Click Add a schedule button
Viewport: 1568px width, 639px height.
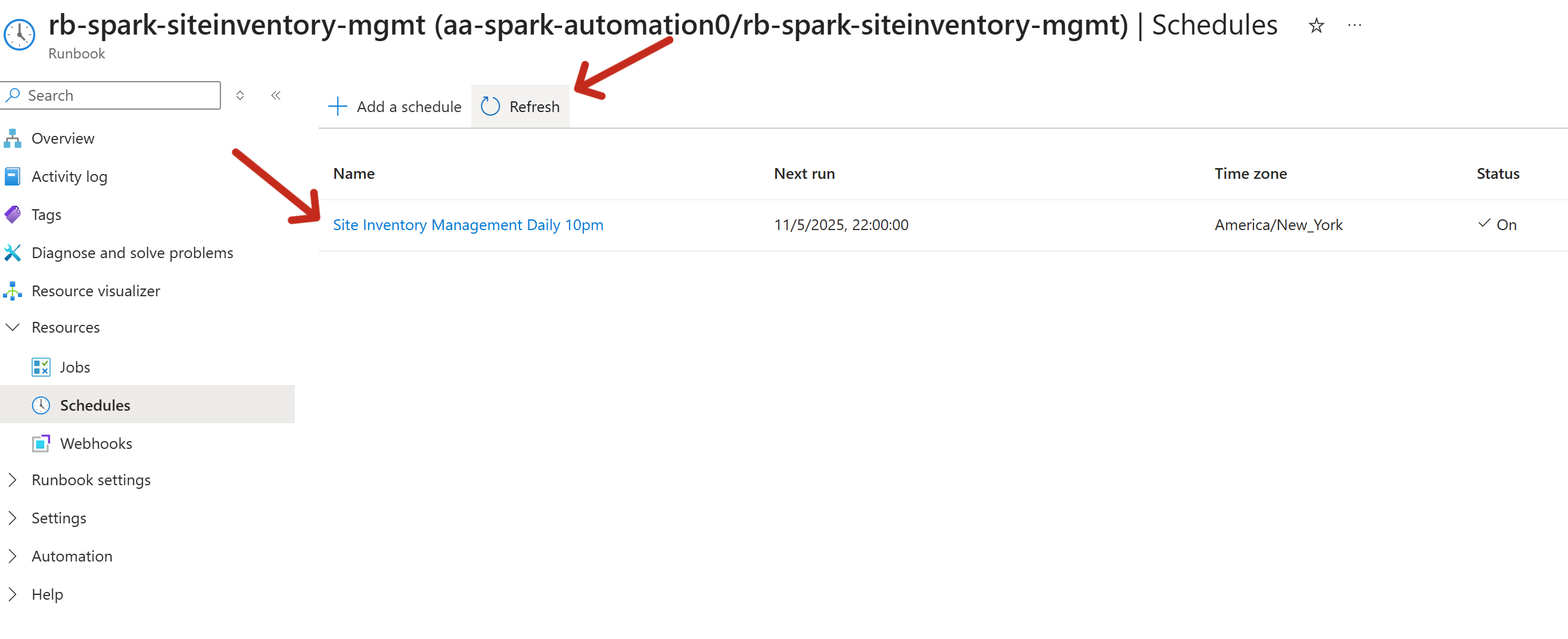(395, 107)
